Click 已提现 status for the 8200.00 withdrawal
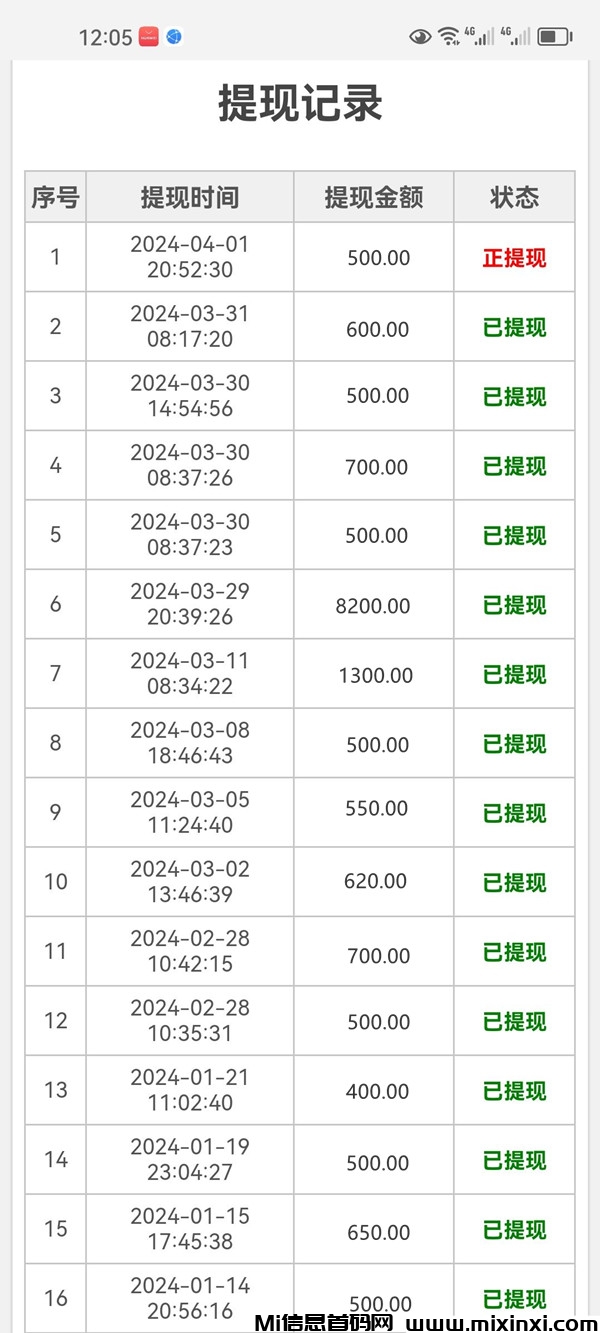This screenshot has width=600, height=1333. (514, 605)
